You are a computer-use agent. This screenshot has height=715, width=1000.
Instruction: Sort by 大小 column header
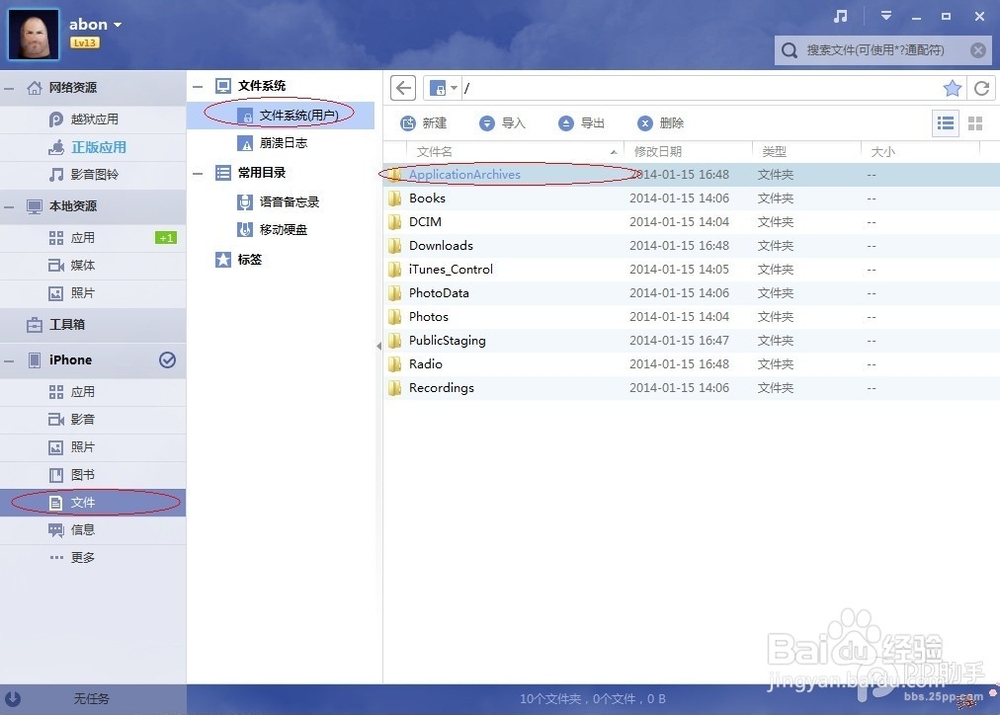pyautogui.click(x=920, y=152)
